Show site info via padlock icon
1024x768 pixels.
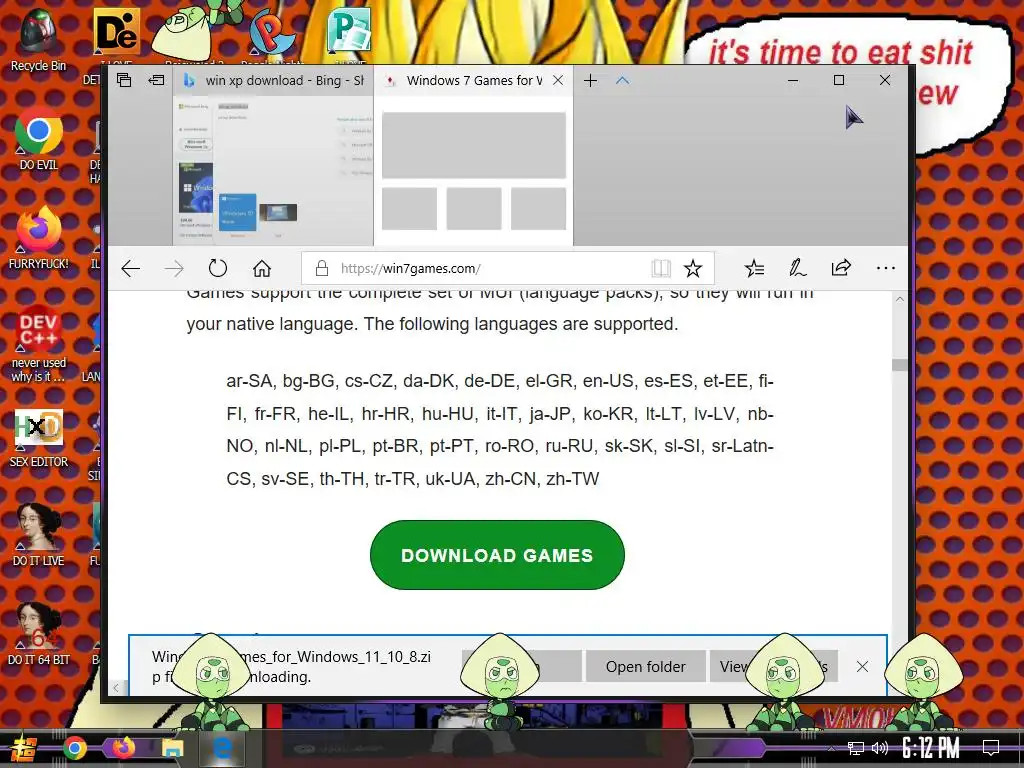321,268
